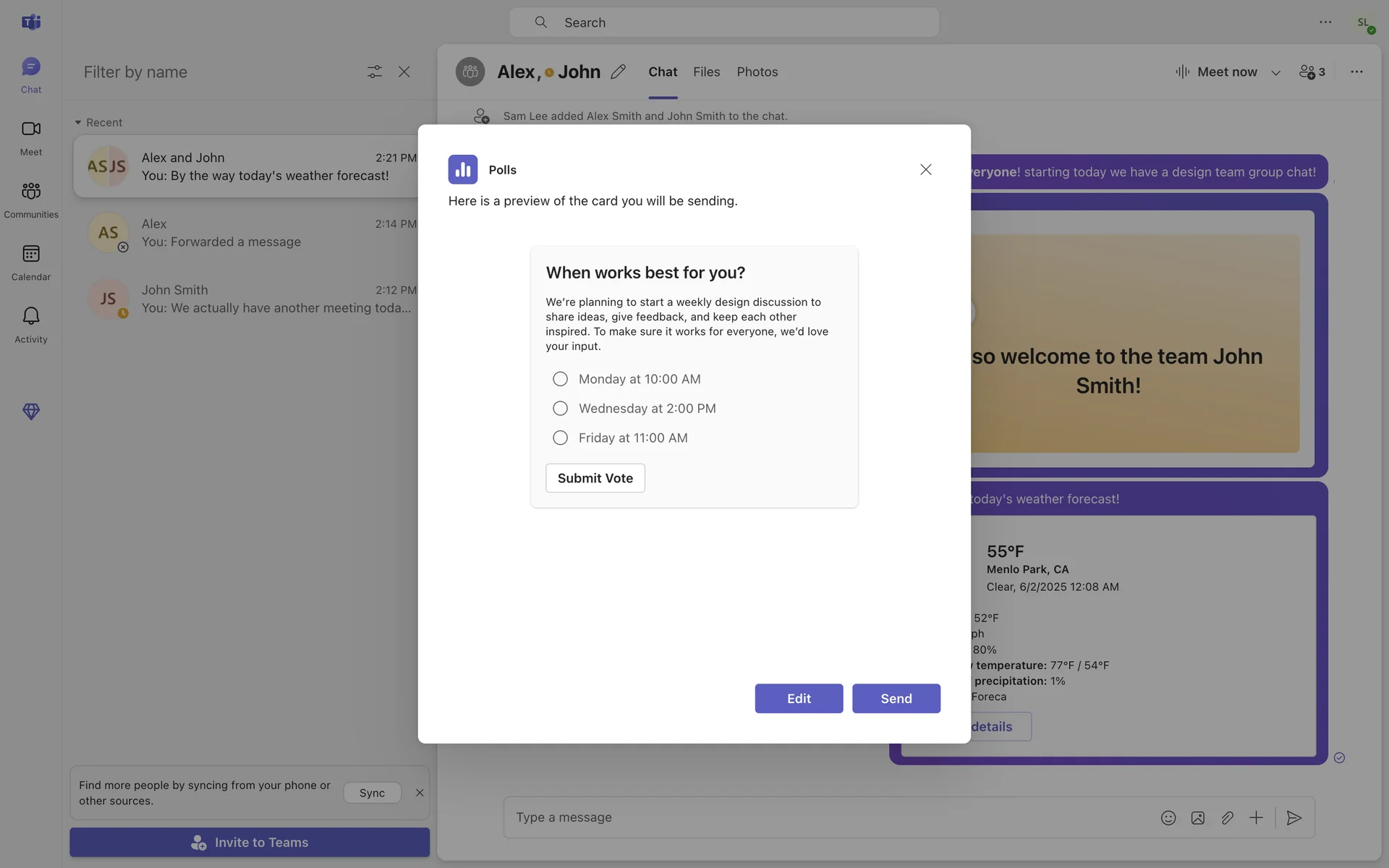Send the poll card
Image resolution: width=1389 pixels, height=868 pixels.
896,698
